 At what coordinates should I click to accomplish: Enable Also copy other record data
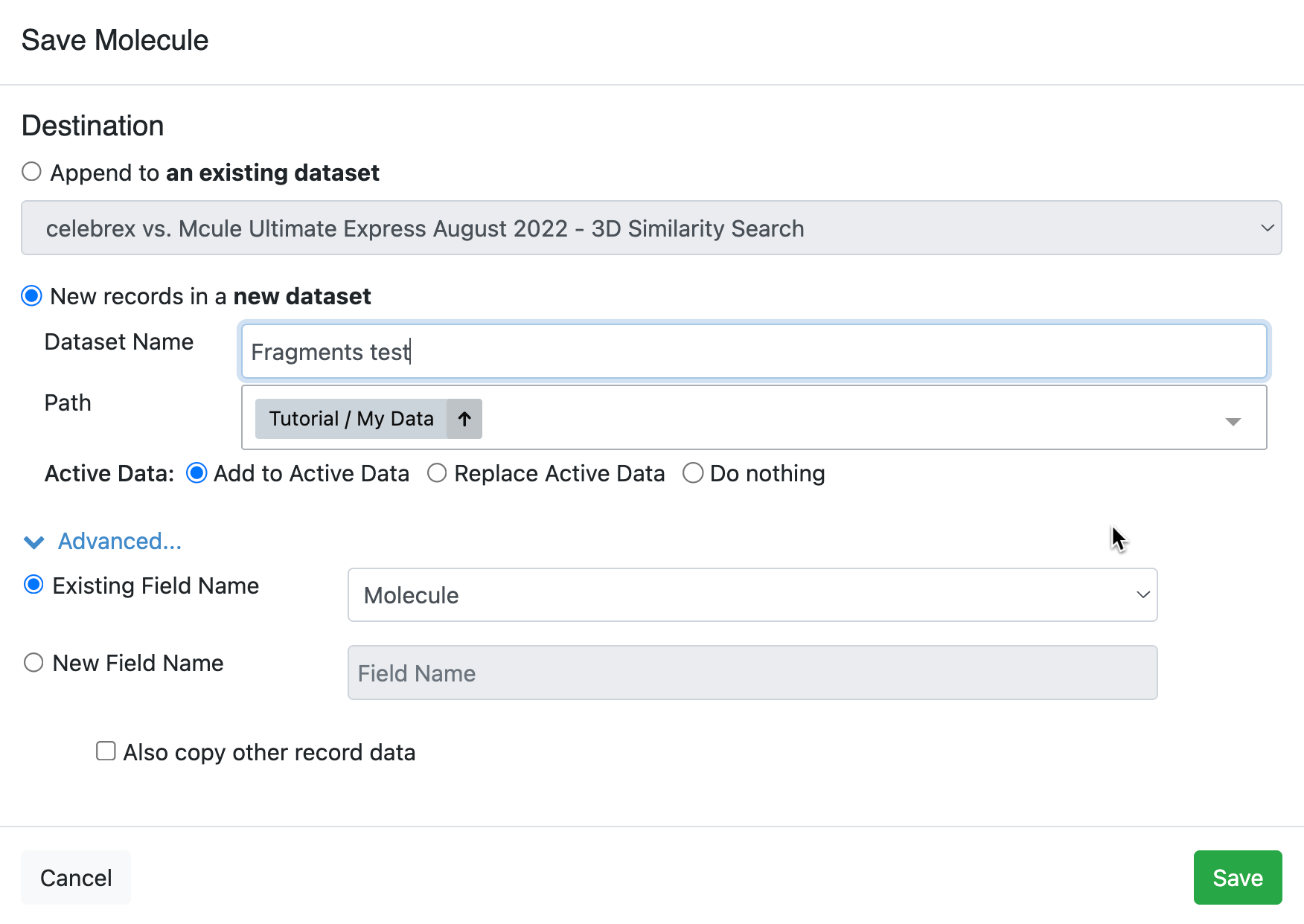(106, 751)
